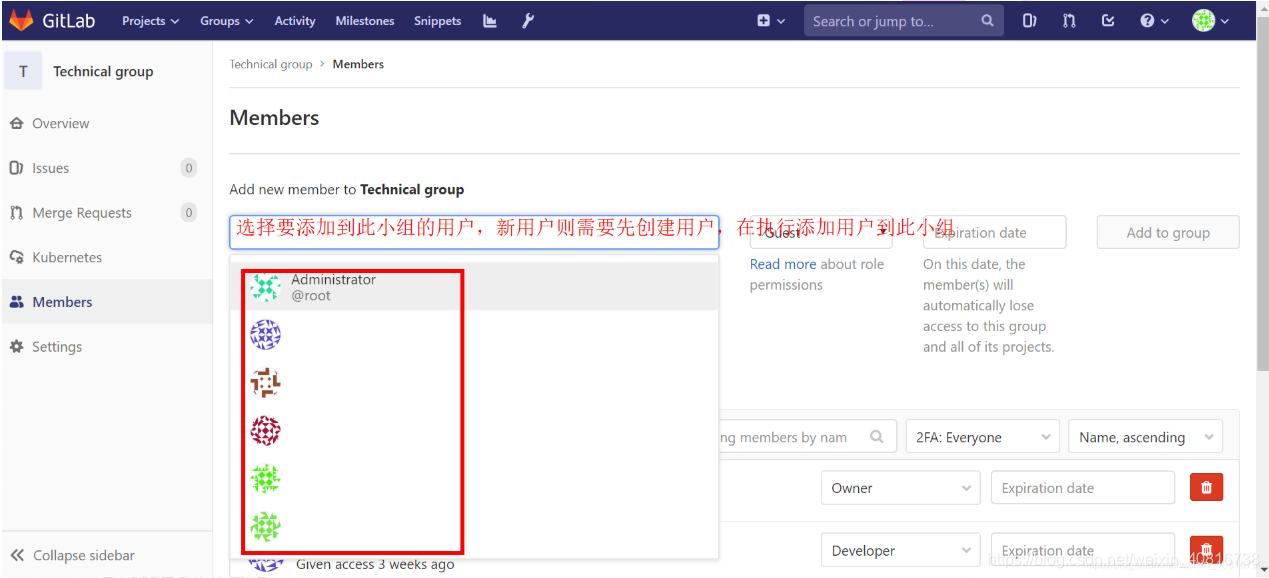Screen dimensions: 1269x578
Task: Open the GitLab admin wrench icon
Action: [x=527, y=20]
